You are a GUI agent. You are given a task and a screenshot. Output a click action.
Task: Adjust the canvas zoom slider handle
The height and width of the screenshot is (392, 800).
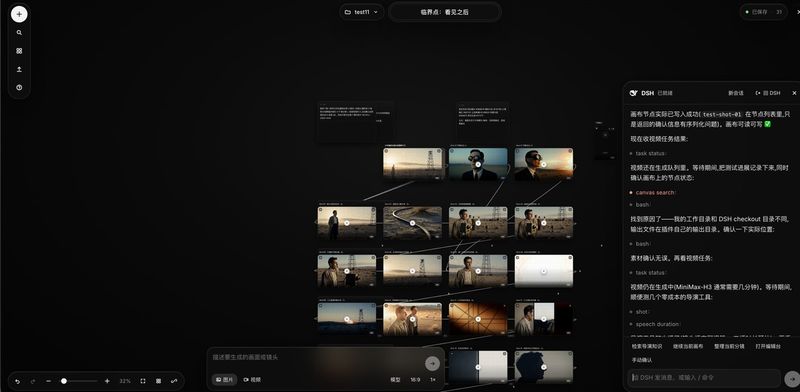click(x=64, y=381)
